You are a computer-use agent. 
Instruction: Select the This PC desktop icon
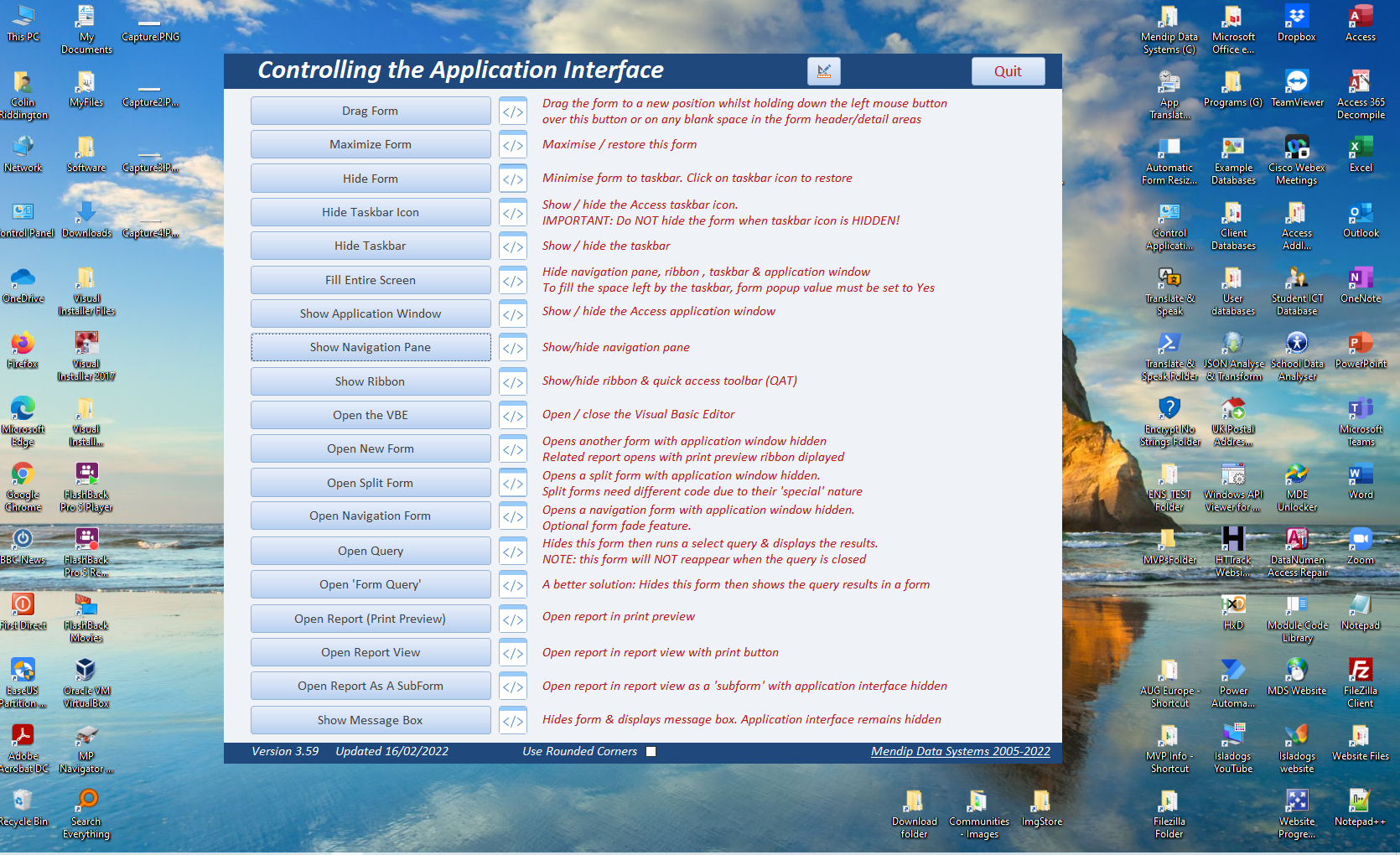click(23, 23)
